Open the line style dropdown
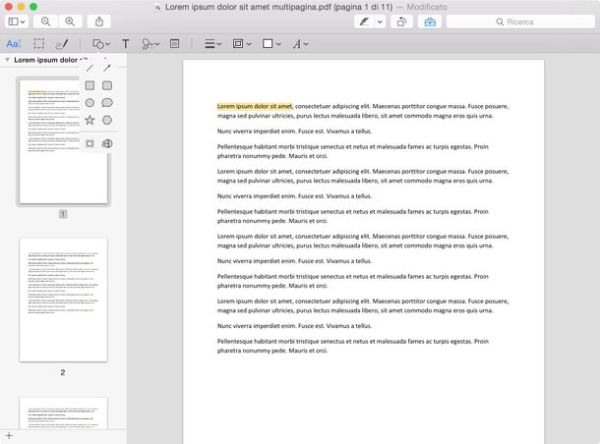Screen dimensions: 600x444 coord(213,44)
